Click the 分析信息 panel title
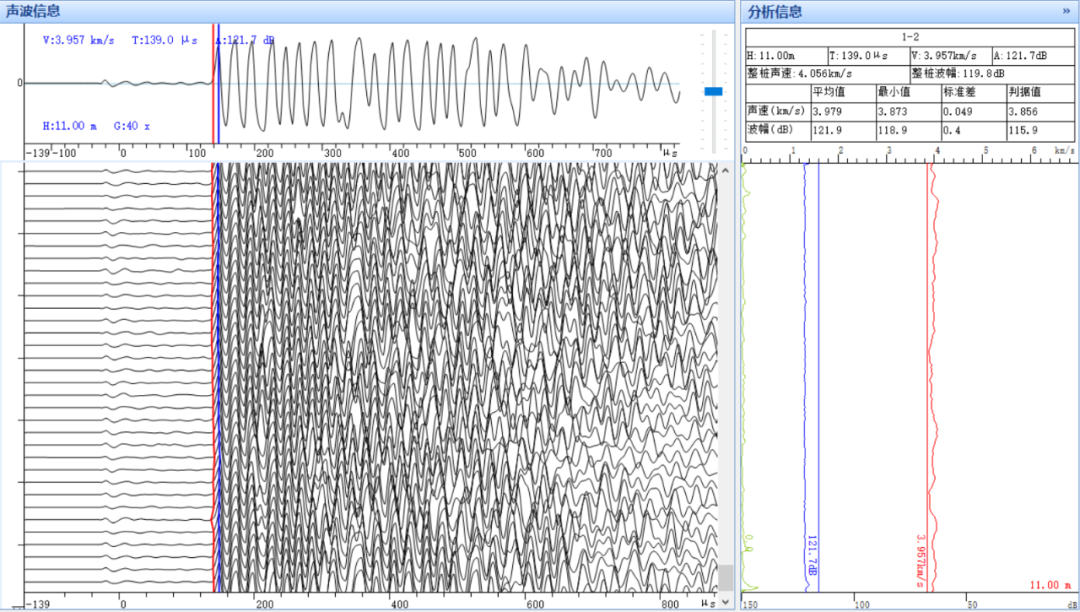The height and width of the screenshot is (612, 1080). click(x=775, y=12)
